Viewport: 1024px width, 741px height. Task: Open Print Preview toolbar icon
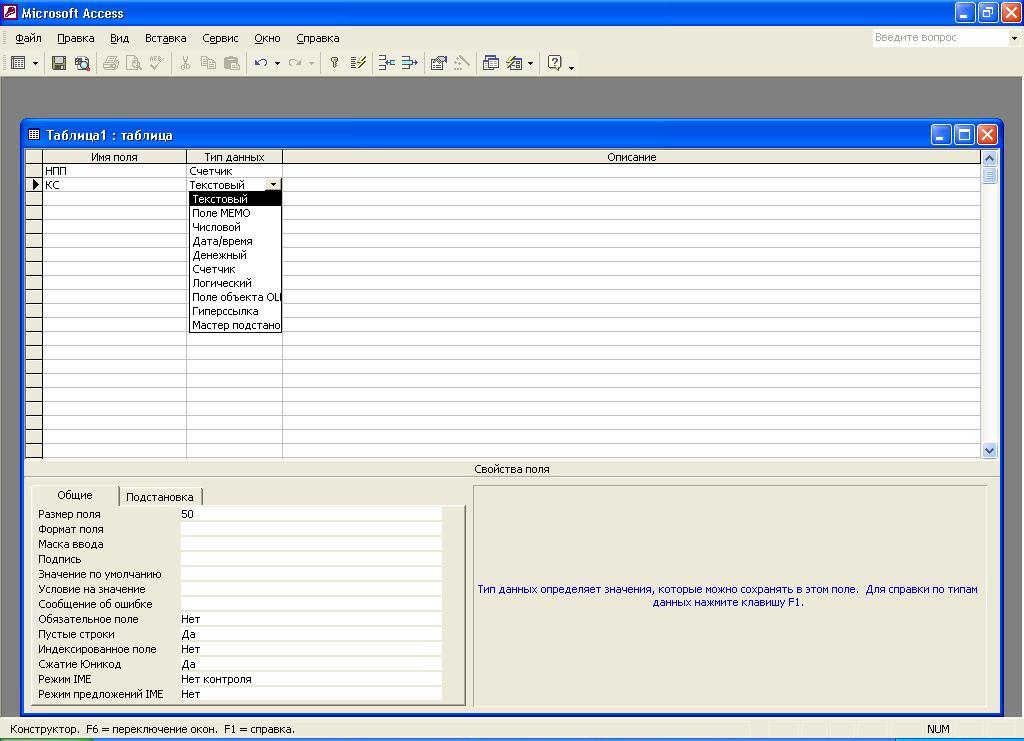tap(133, 63)
